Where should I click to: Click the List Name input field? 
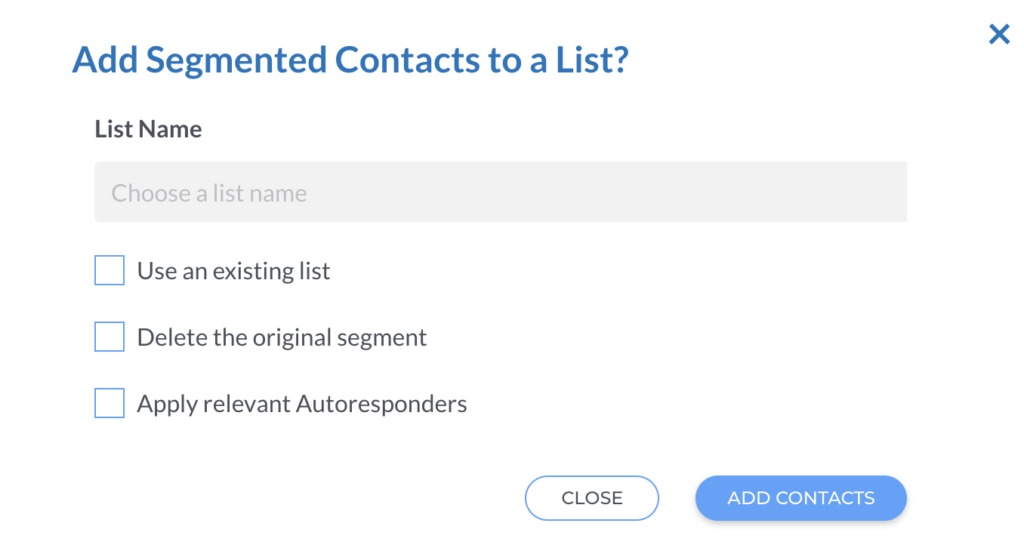pyautogui.click(x=500, y=192)
